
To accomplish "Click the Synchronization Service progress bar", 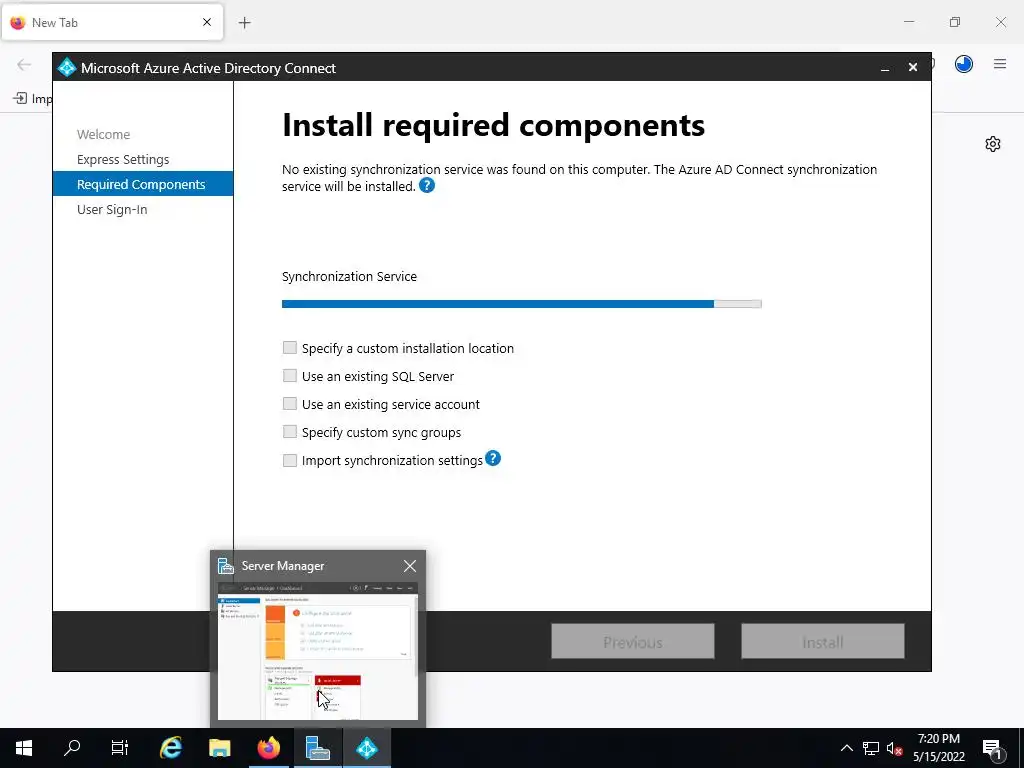I will 521,304.
